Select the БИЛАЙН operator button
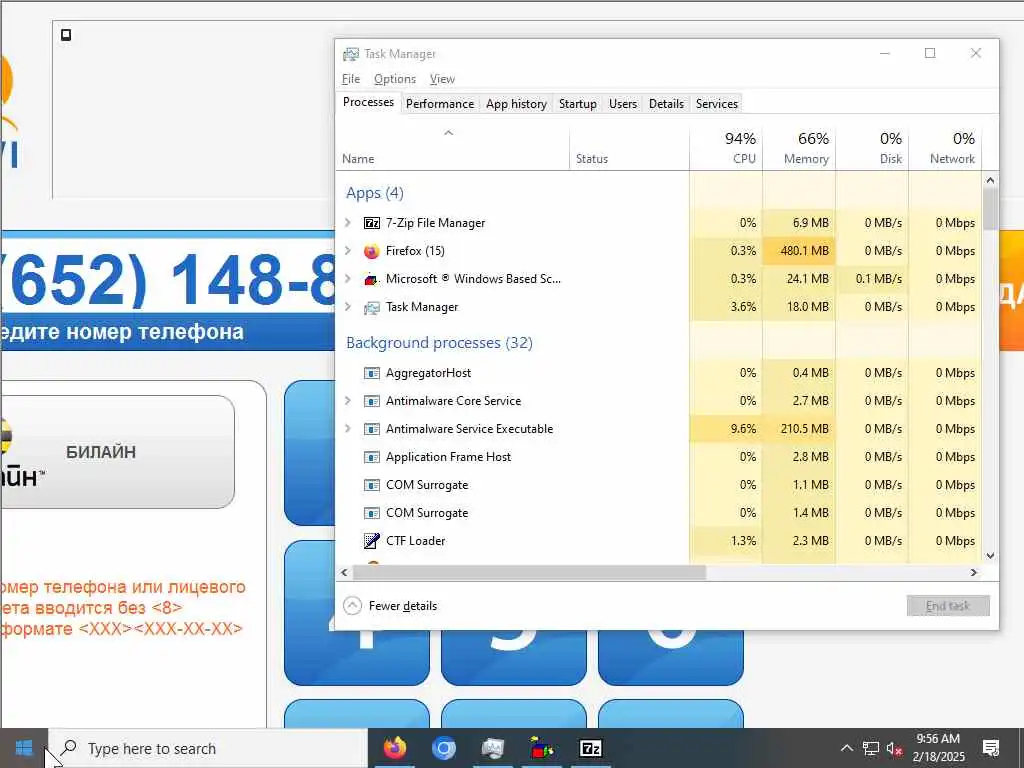Viewport: 1024px width, 768px height. pos(118,452)
